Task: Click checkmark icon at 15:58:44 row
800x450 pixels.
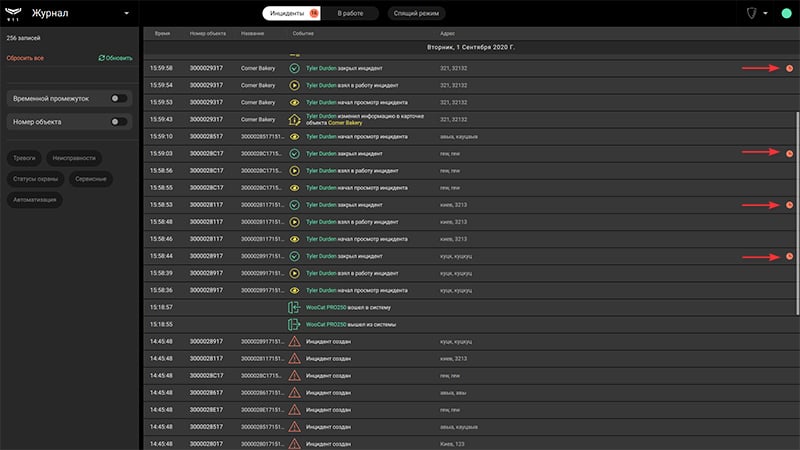Action: 294,256
